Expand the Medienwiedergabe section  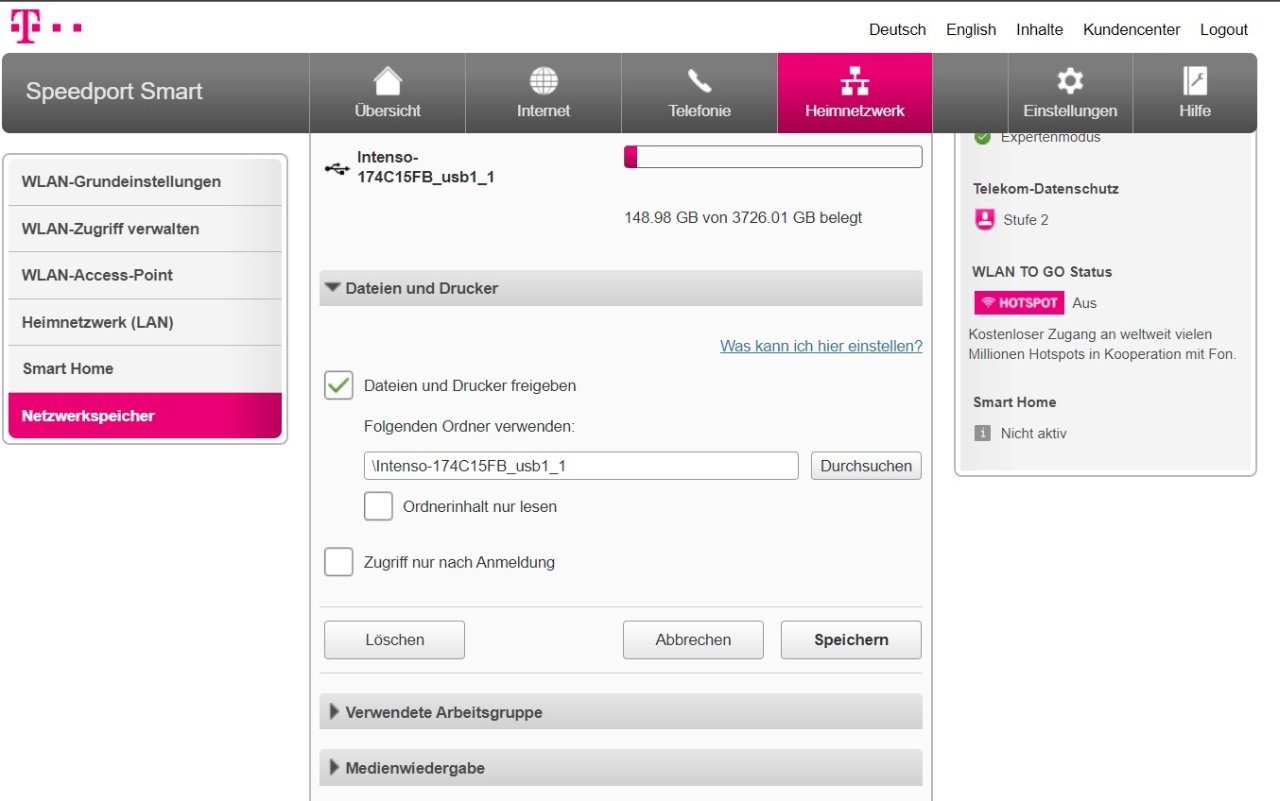click(620, 768)
